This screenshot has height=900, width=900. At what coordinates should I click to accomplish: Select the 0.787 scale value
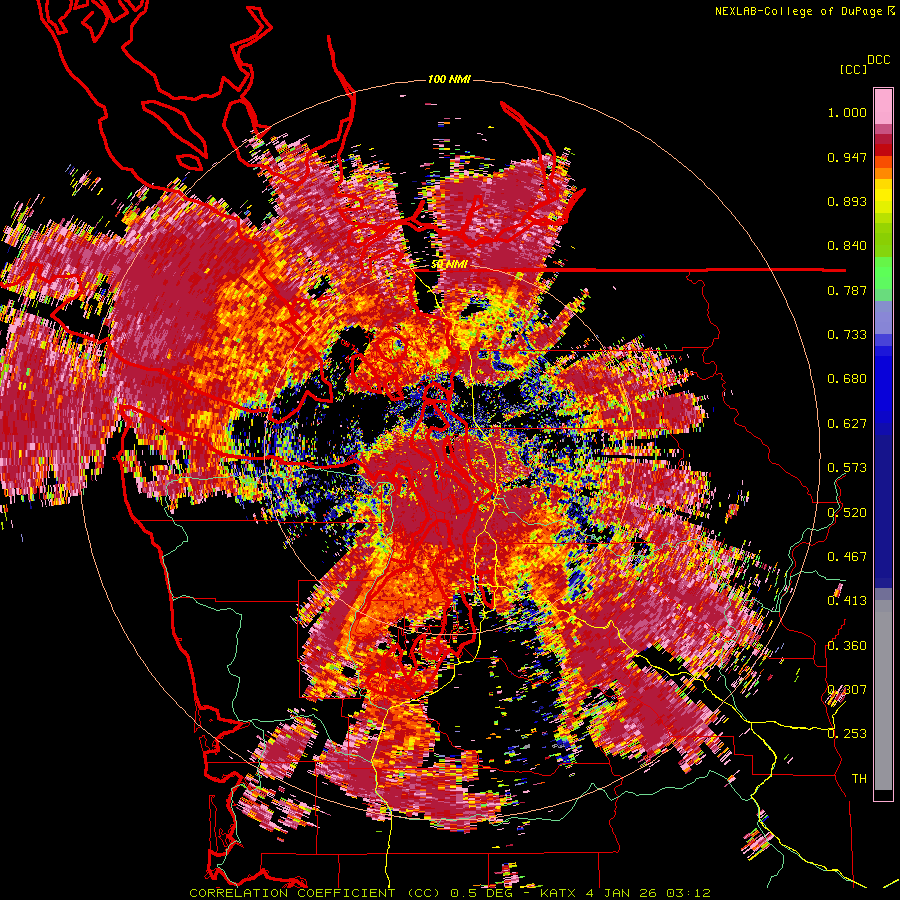tap(847, 290)
